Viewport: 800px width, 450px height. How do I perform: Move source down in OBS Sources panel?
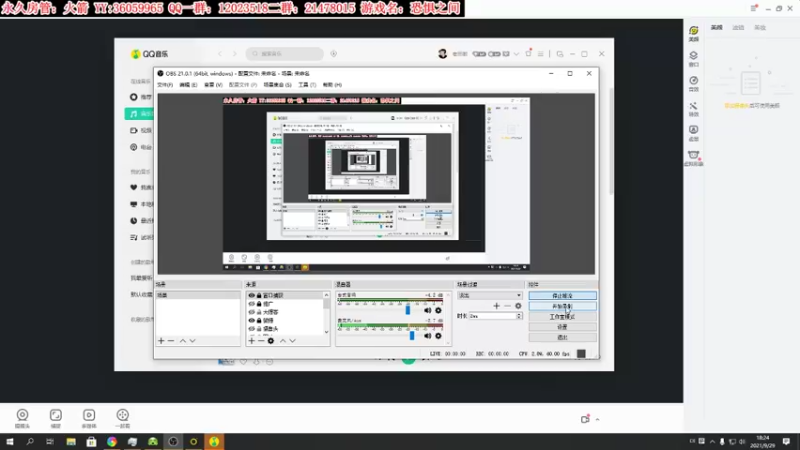pyautogui.click(x=292, y=340)
